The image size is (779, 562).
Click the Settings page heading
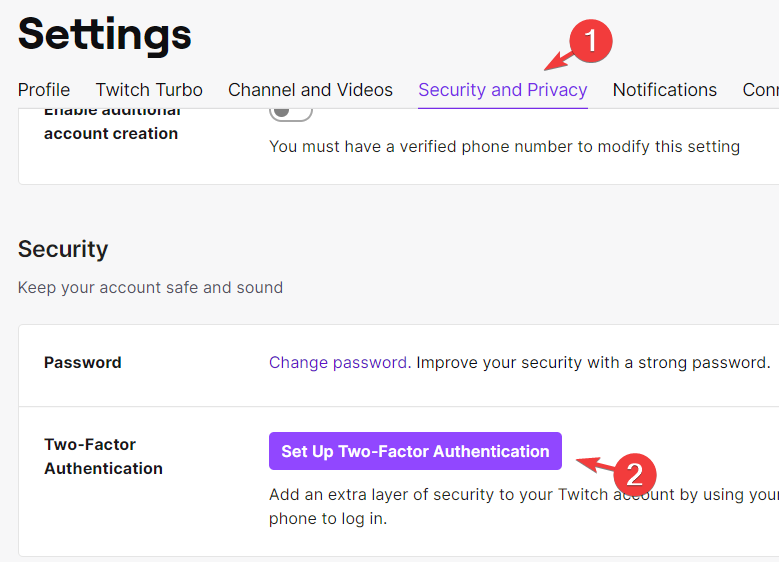[104, 34]
